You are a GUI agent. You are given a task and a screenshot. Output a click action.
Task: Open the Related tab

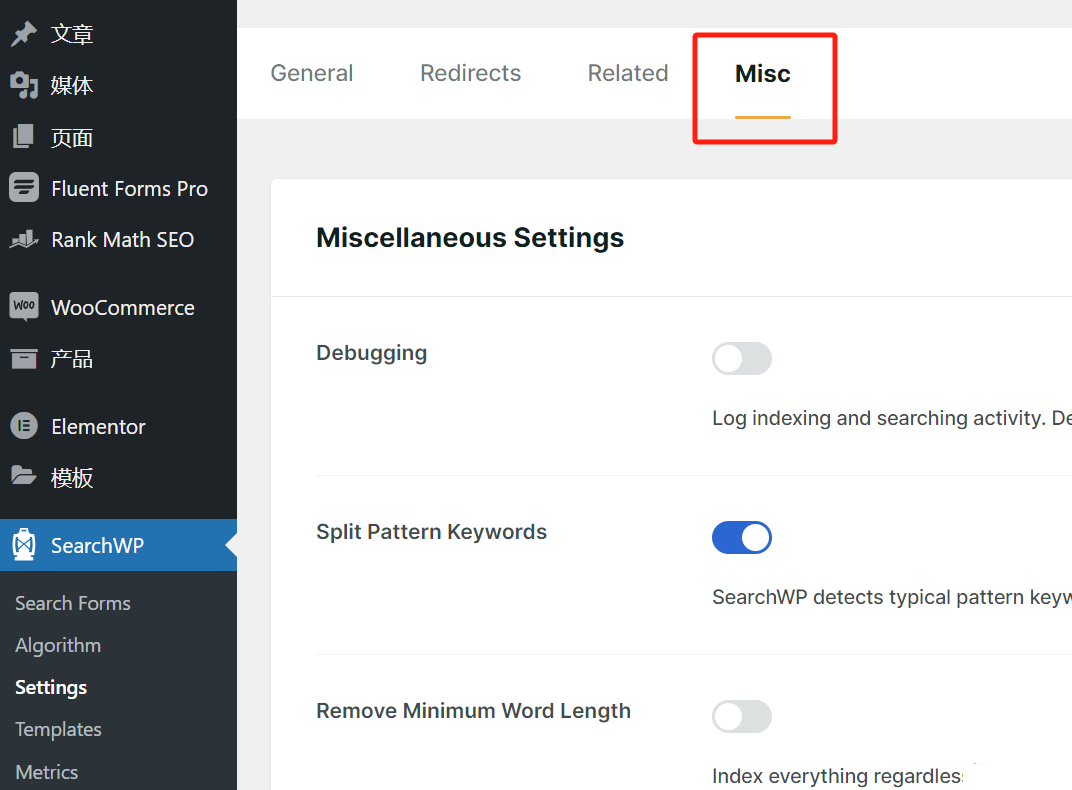[x=628, y=73]
